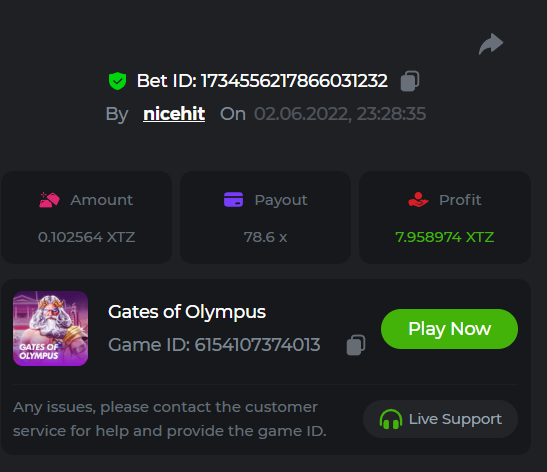Select the Gates of Olympus title
The image size is (547, 472).
click(x=187, y=312)
